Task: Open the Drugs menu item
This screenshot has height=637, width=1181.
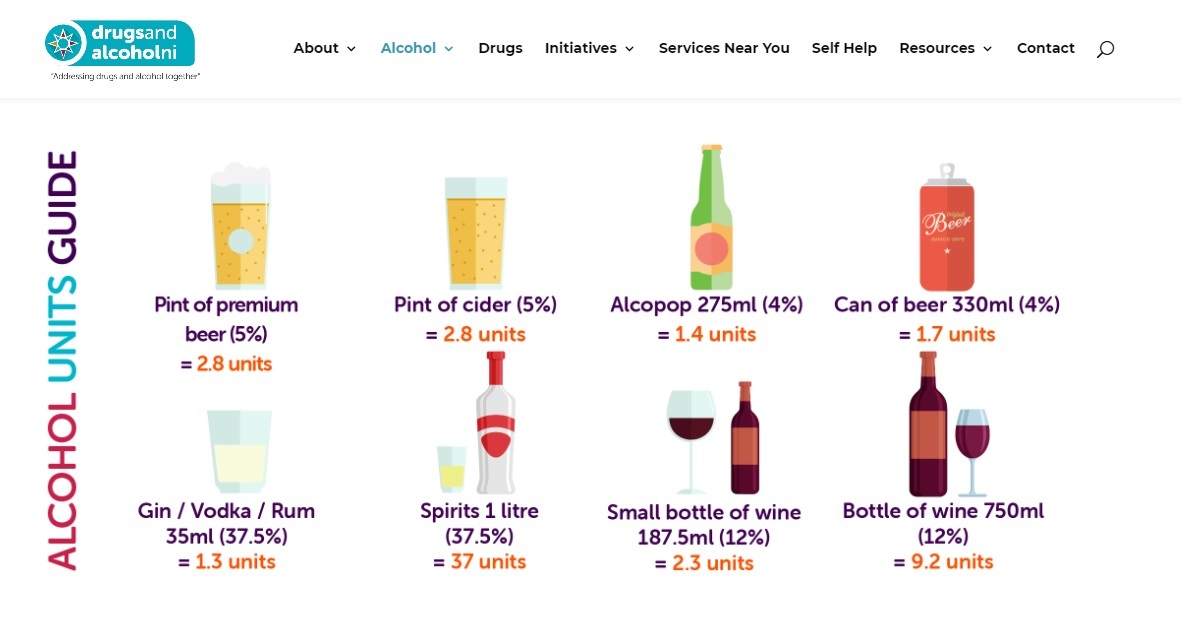Action: [x=500, y=48]
